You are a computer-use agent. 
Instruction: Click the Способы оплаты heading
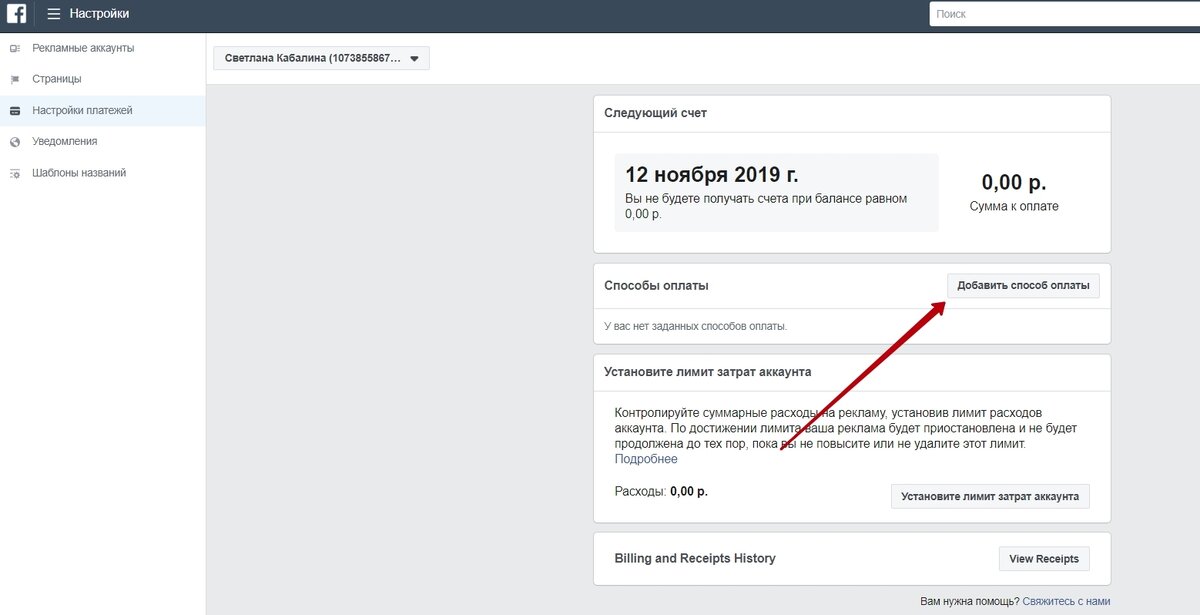(x=656, y=286)
